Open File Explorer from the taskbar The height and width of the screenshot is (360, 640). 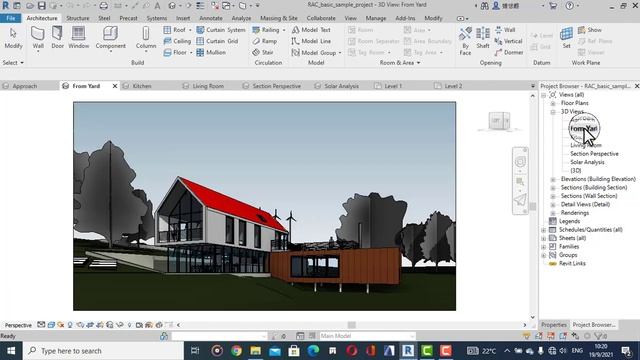tap(255, 351)
